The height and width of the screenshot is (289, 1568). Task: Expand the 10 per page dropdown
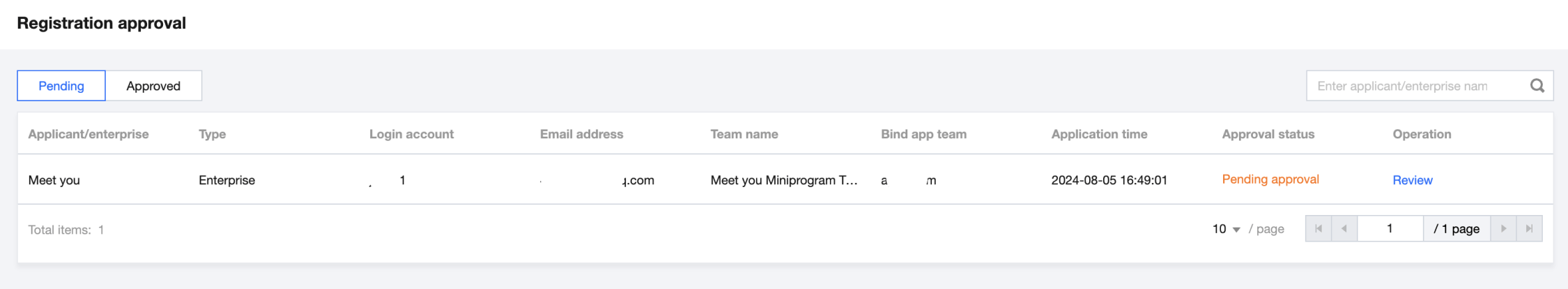(1226, 229)
